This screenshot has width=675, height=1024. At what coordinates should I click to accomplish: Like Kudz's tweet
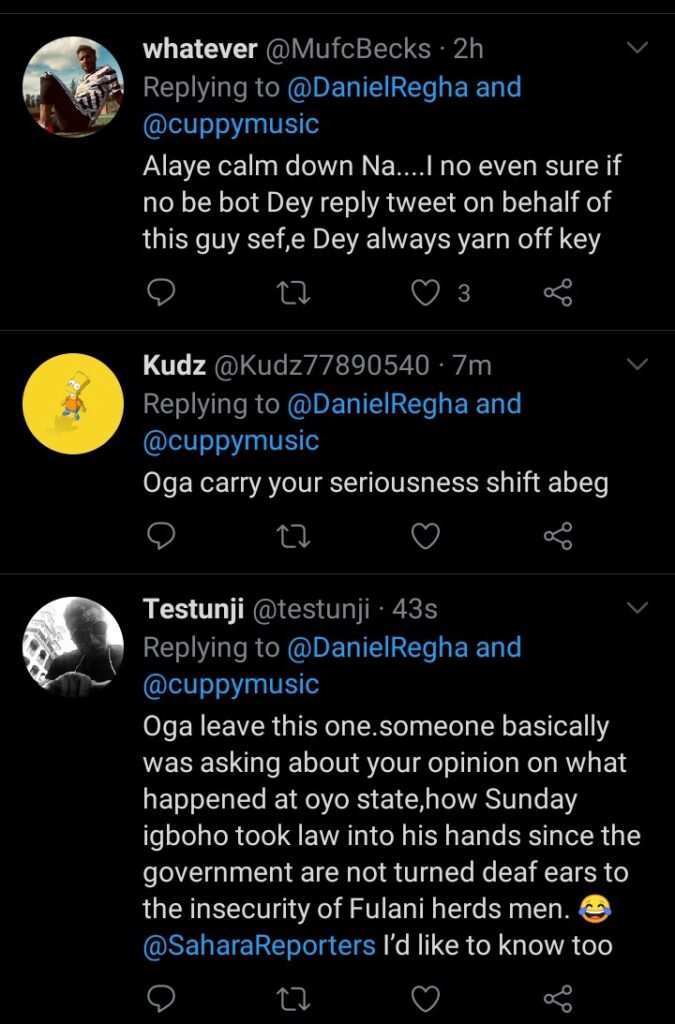426,537
